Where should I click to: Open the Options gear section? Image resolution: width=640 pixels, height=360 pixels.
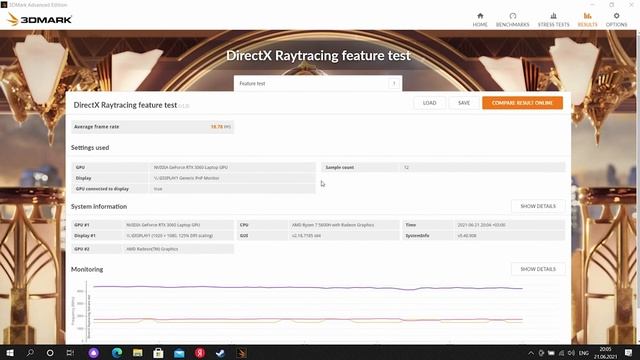[616, 20]
